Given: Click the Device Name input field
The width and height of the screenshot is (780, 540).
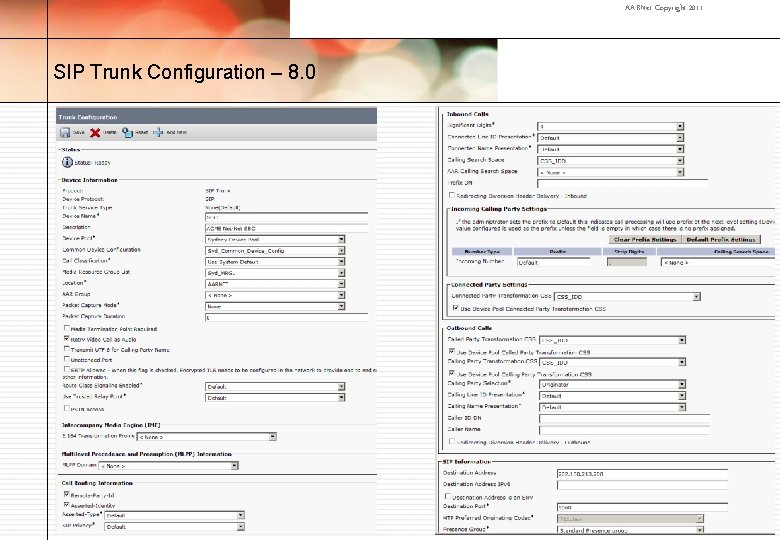Looking at the screenshot, I should (287, 217).
